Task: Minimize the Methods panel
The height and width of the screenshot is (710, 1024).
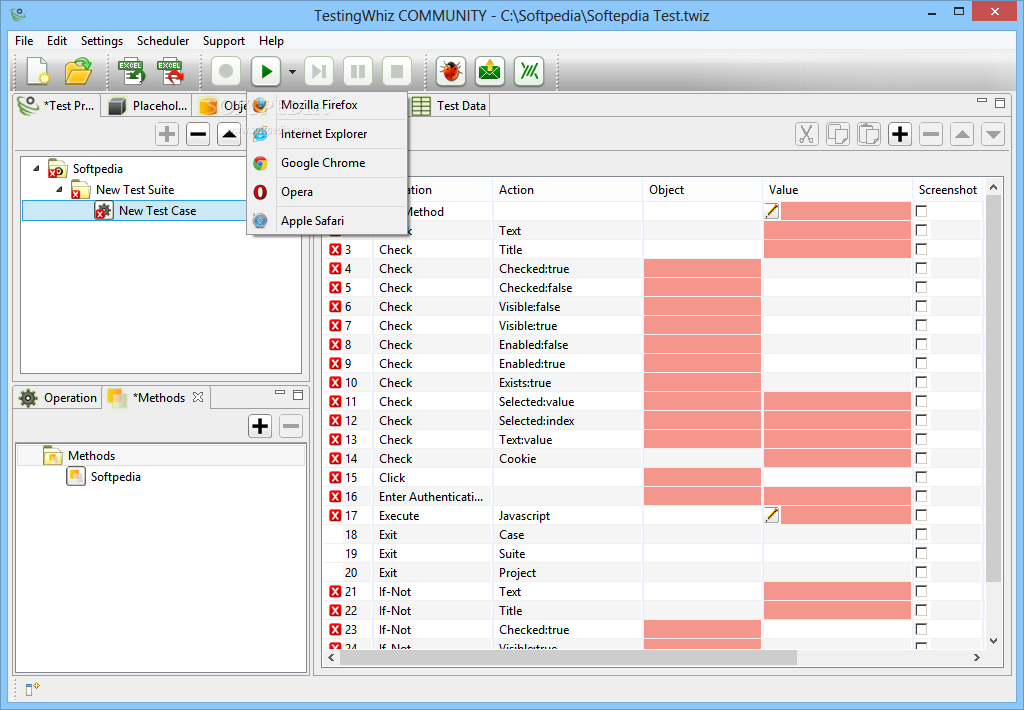Action: click(280, 393)
